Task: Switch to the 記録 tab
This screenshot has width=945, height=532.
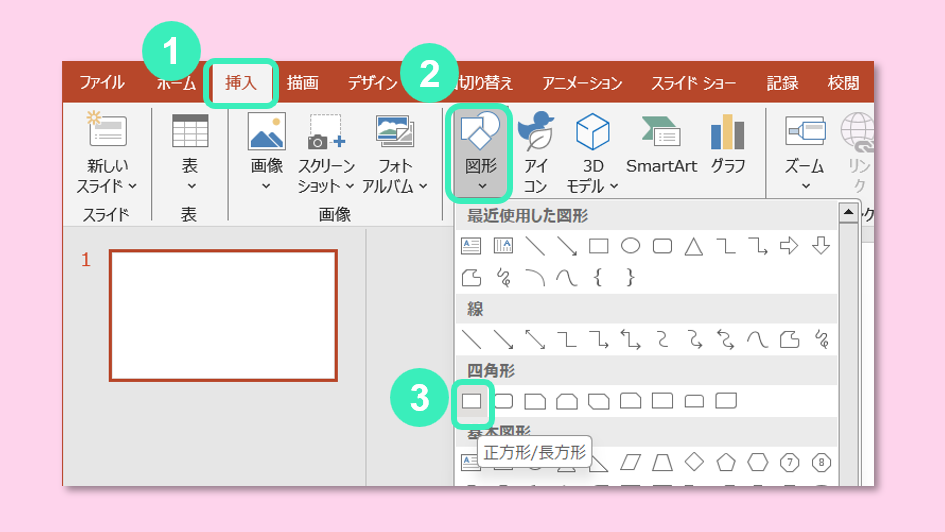Action: (x=782, y=83)
